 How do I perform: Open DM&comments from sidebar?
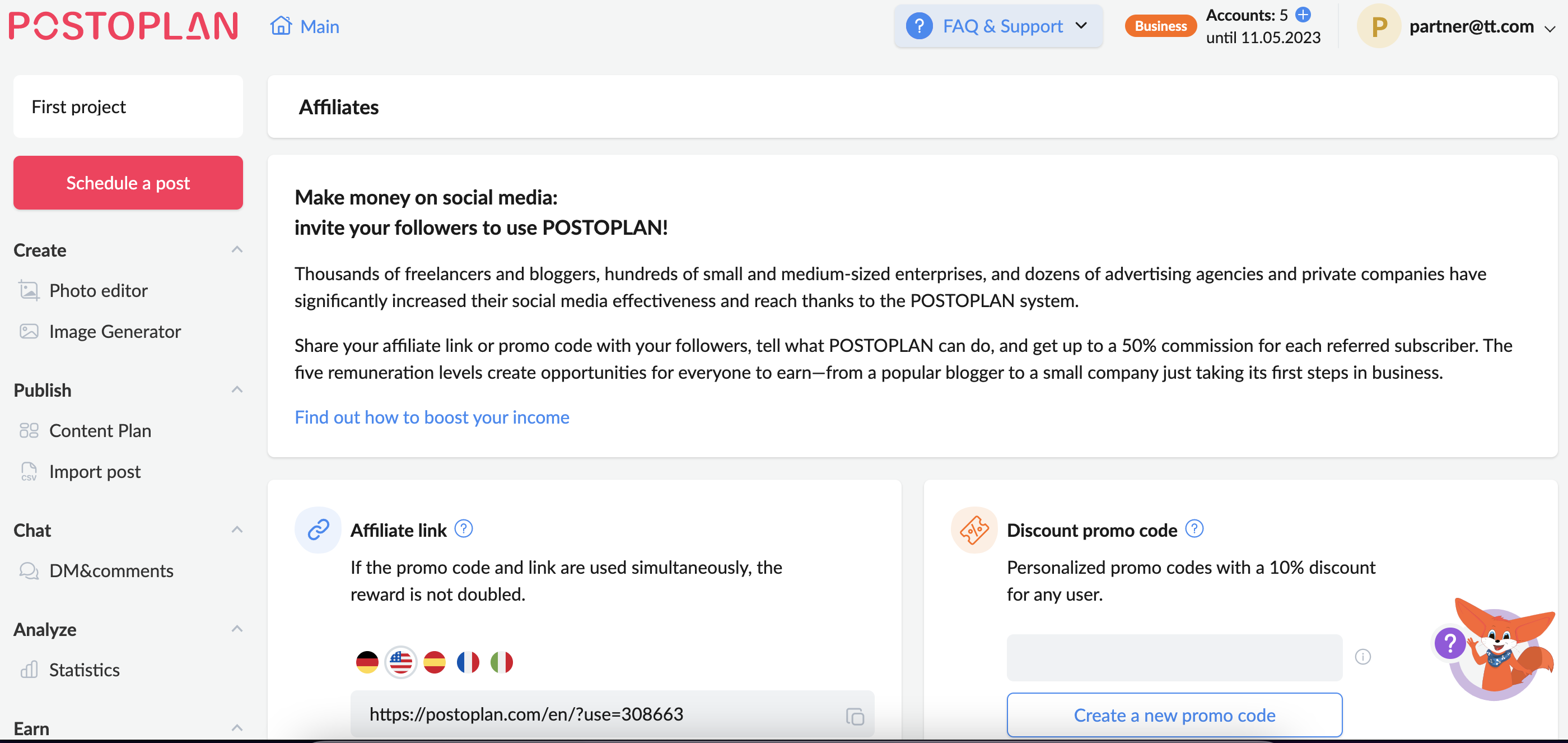(x=111, y=570)
